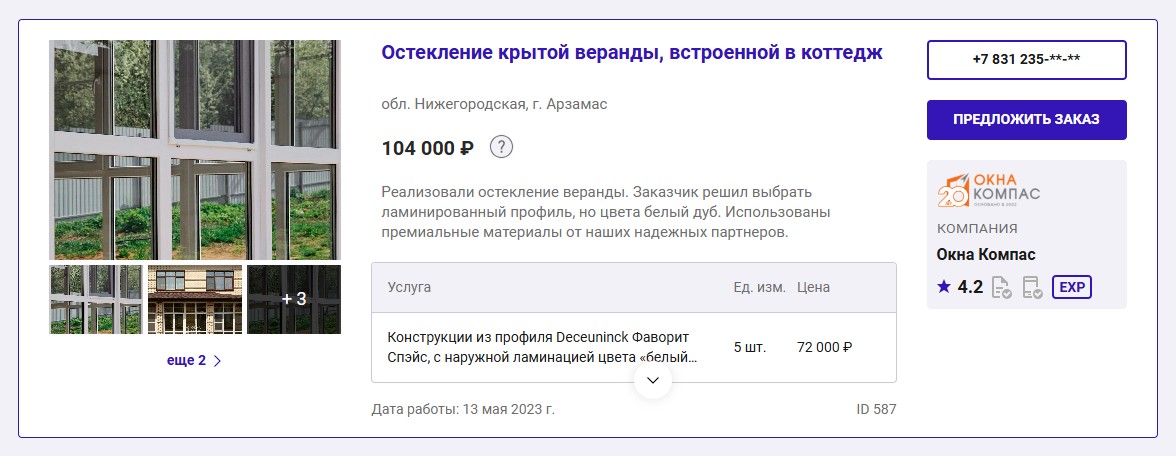The height and width of the screenshot is (456, 1176).
Task: Click the price help question mark icon
Action: point(501,148)
